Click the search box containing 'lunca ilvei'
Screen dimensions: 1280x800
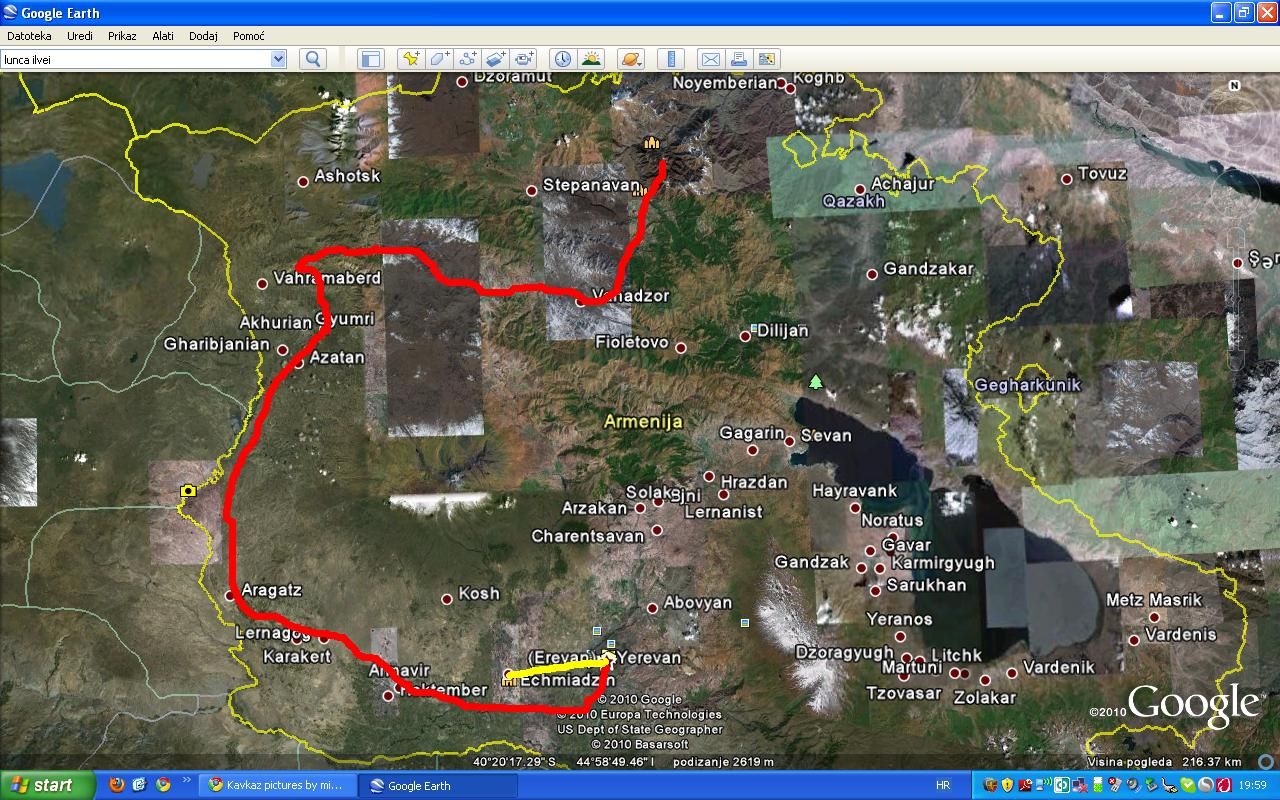(x=136, y=59)
